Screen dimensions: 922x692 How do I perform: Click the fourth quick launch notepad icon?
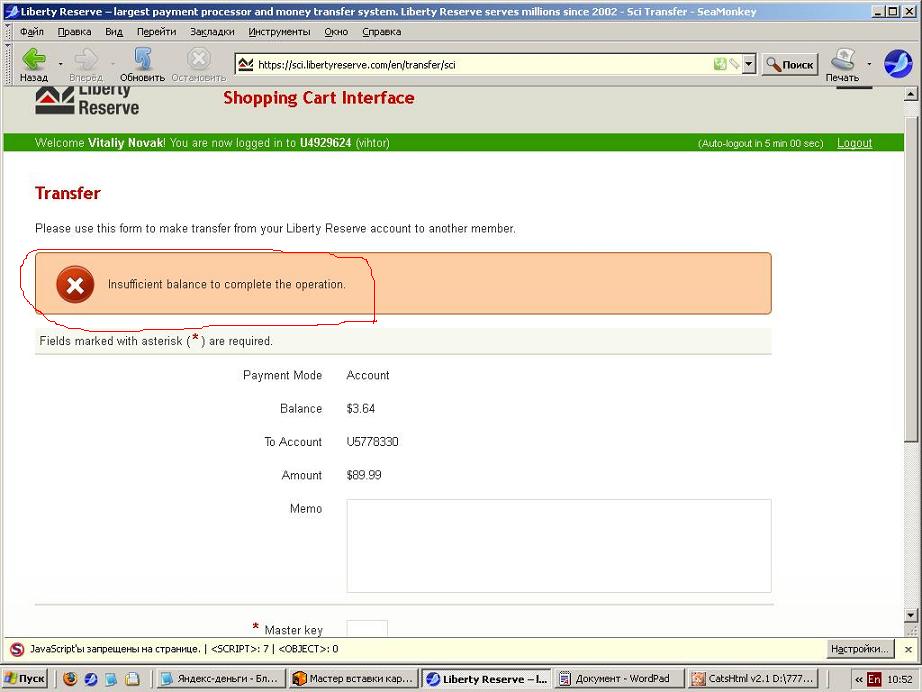point(132,679)
